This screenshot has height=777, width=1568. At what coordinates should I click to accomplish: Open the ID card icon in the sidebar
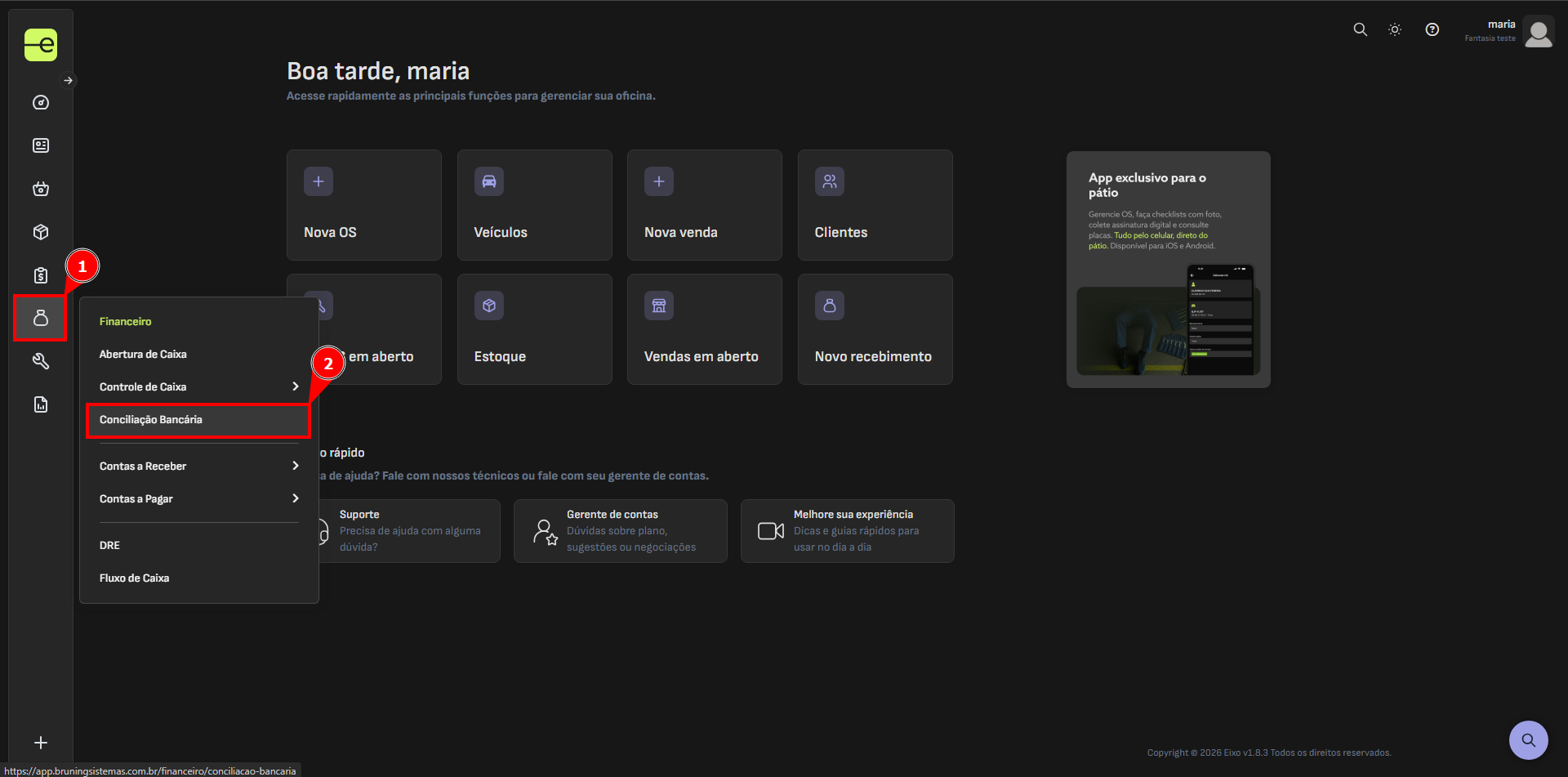[x=41, y=145]
